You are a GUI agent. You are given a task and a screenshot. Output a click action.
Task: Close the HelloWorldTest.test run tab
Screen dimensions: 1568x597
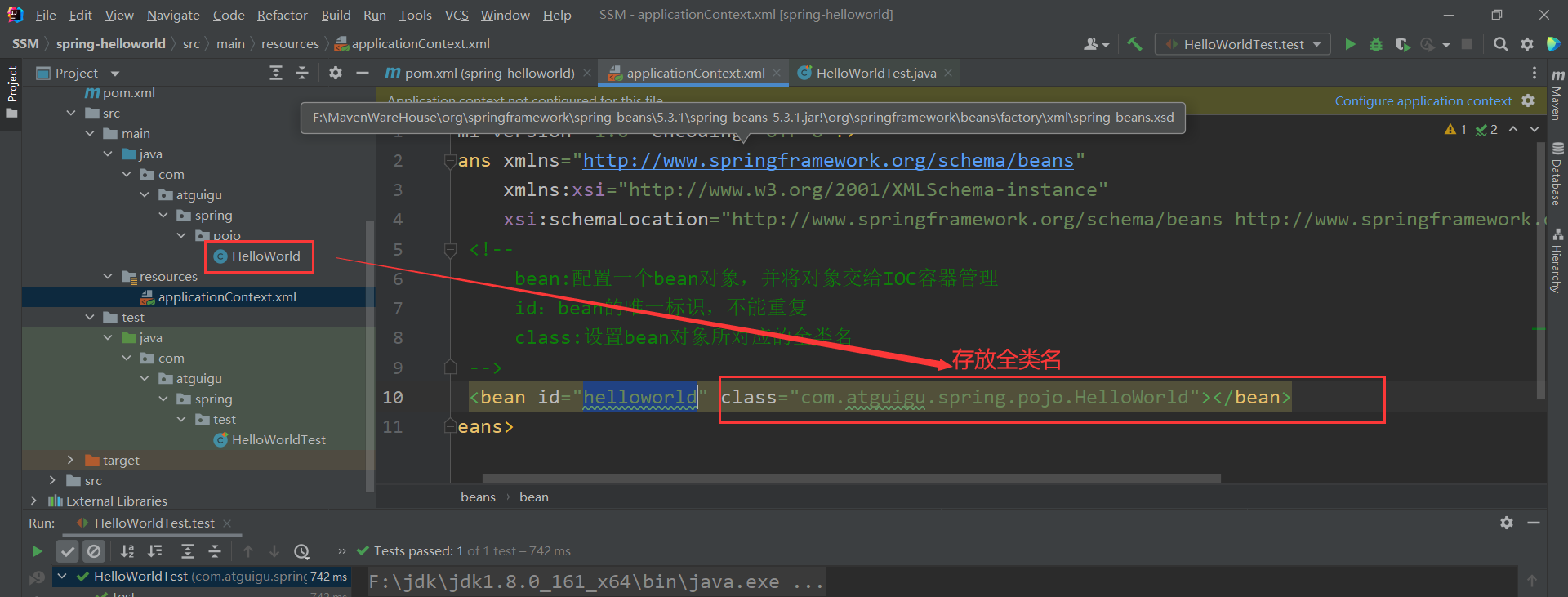(227, 523)
